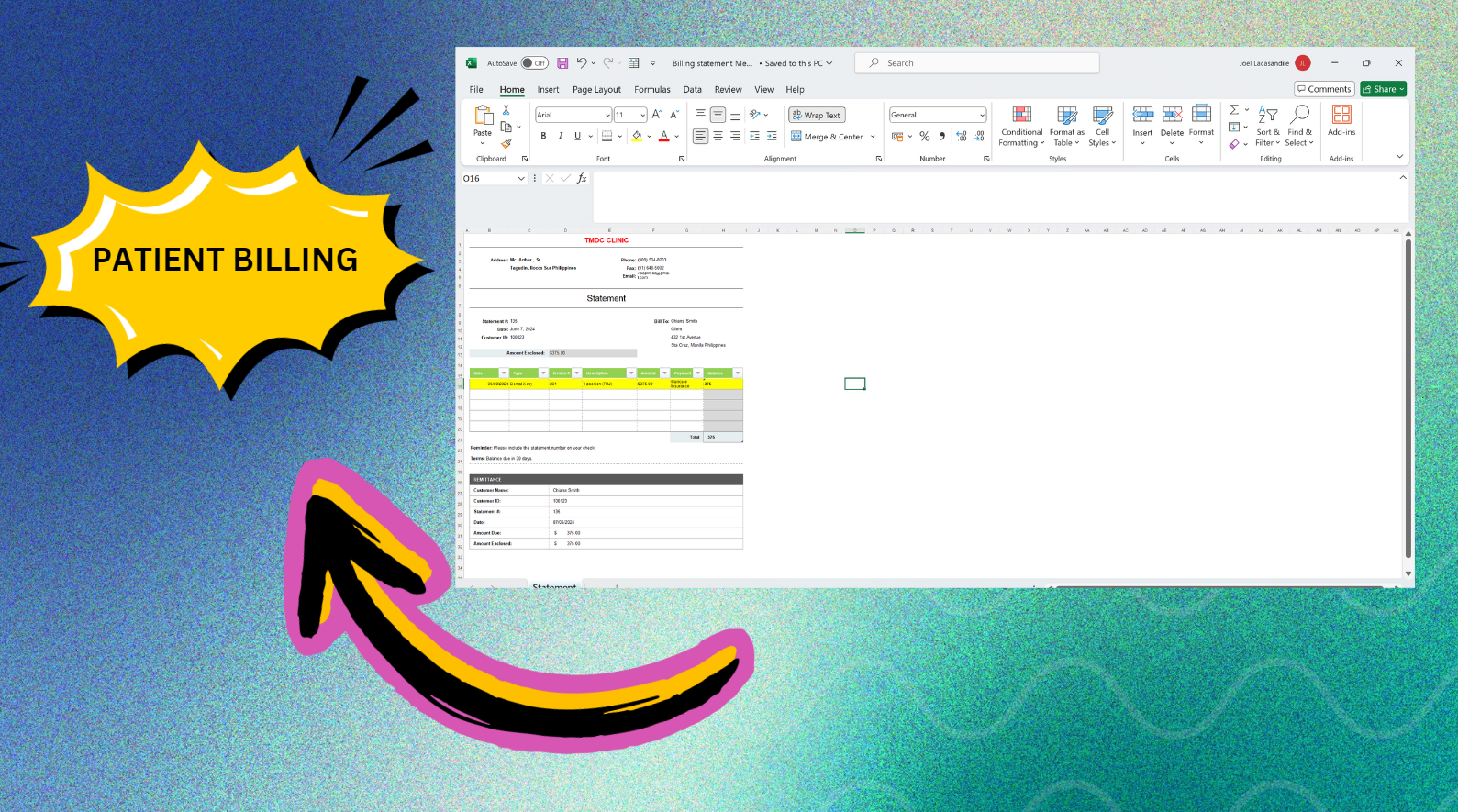
Task: Center text horizontally in the cell
Action: pyautogui.click(x=718, y=136)
